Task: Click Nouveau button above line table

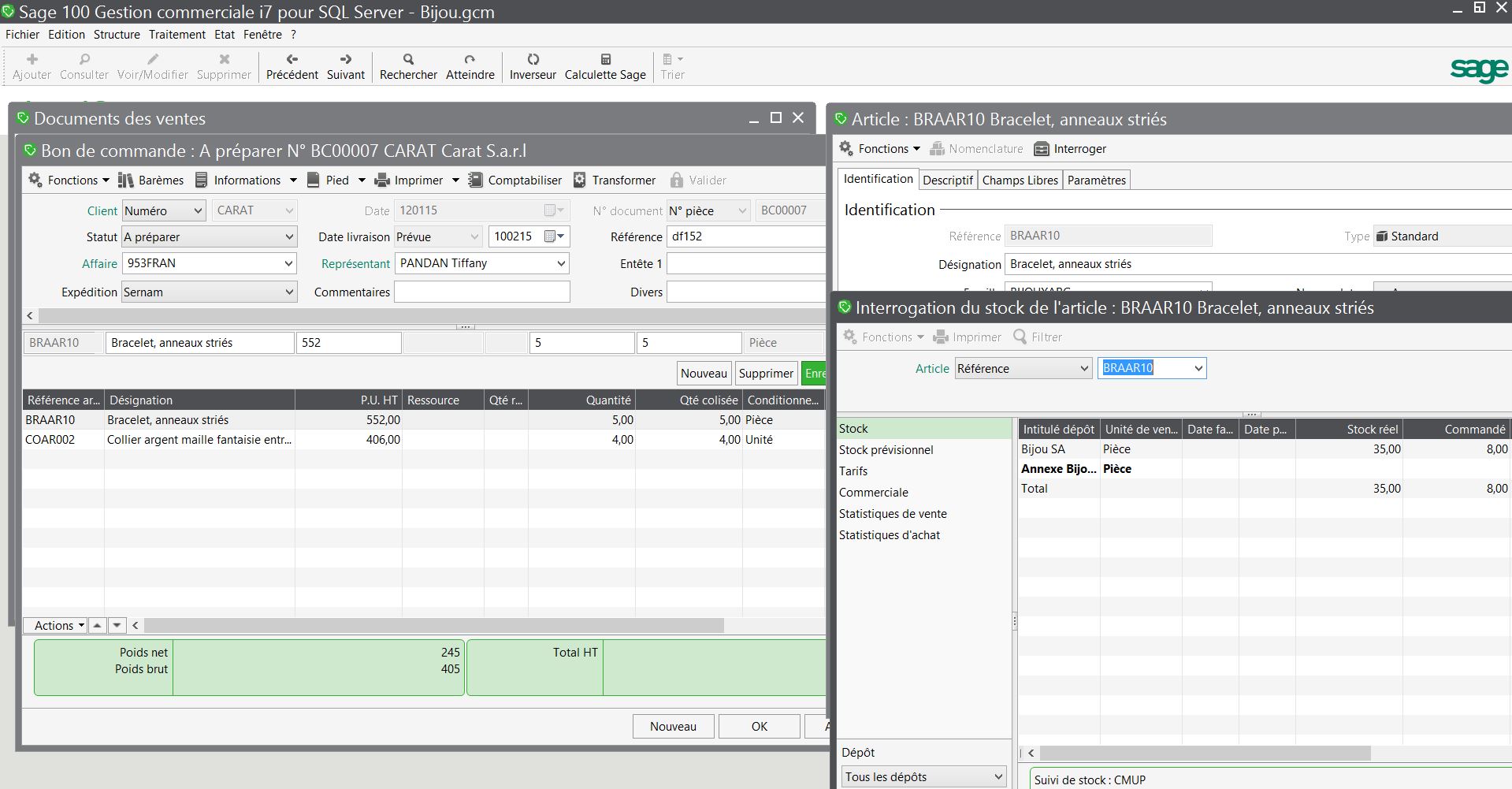Action: tap(704, 374)
